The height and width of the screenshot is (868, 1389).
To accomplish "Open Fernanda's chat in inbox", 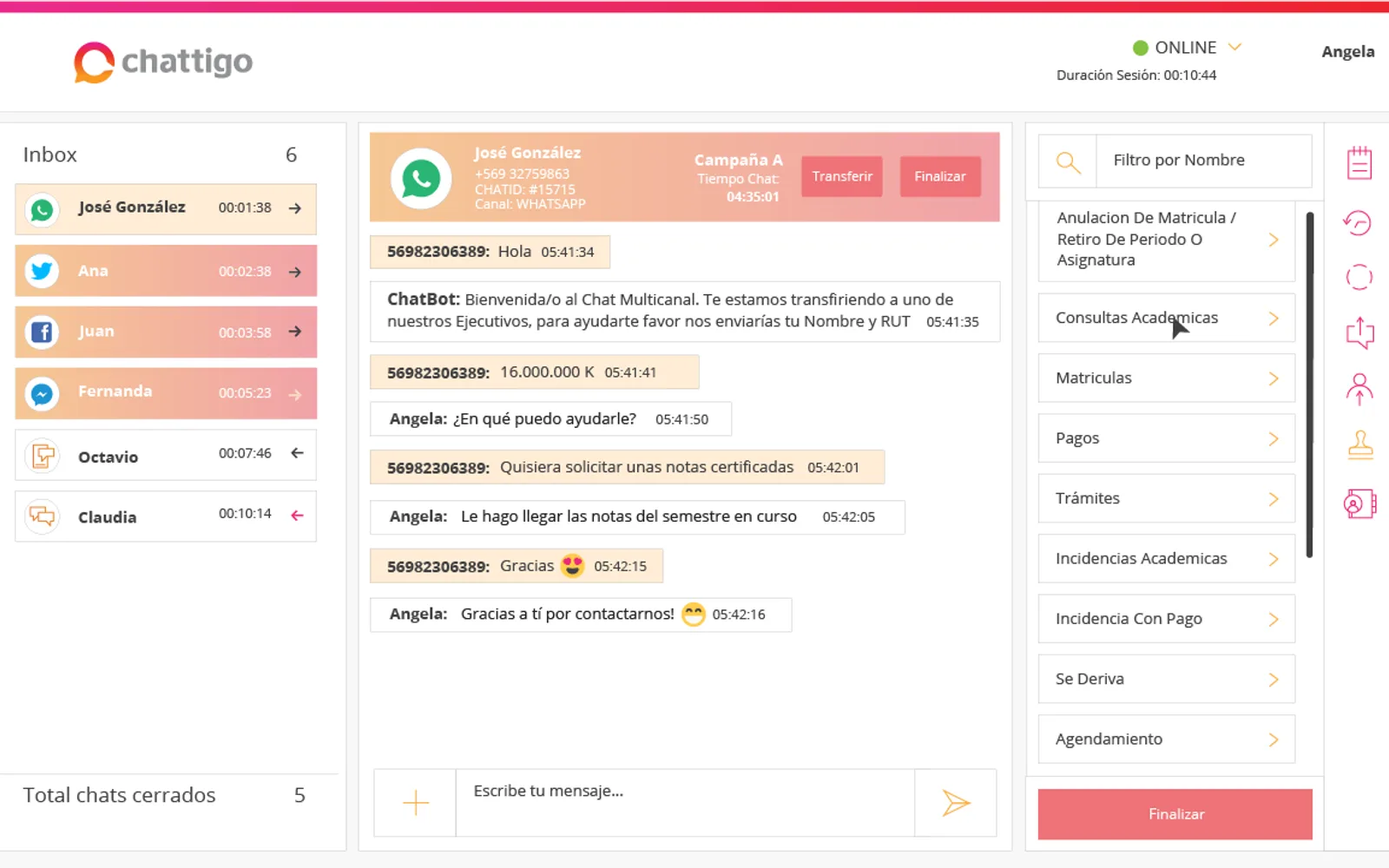I will [x=166, y=393].
